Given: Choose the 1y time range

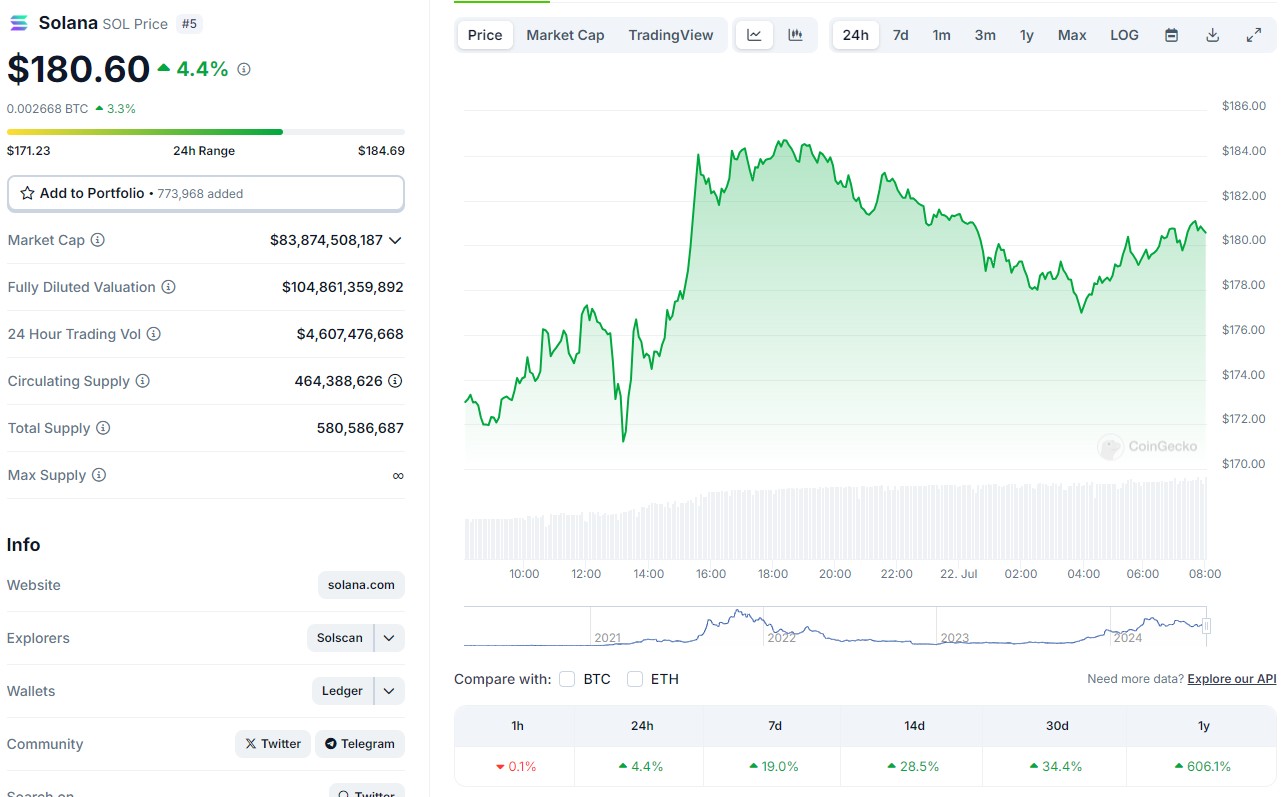Looking at the screenshot, I should (x=1027, y=35).
